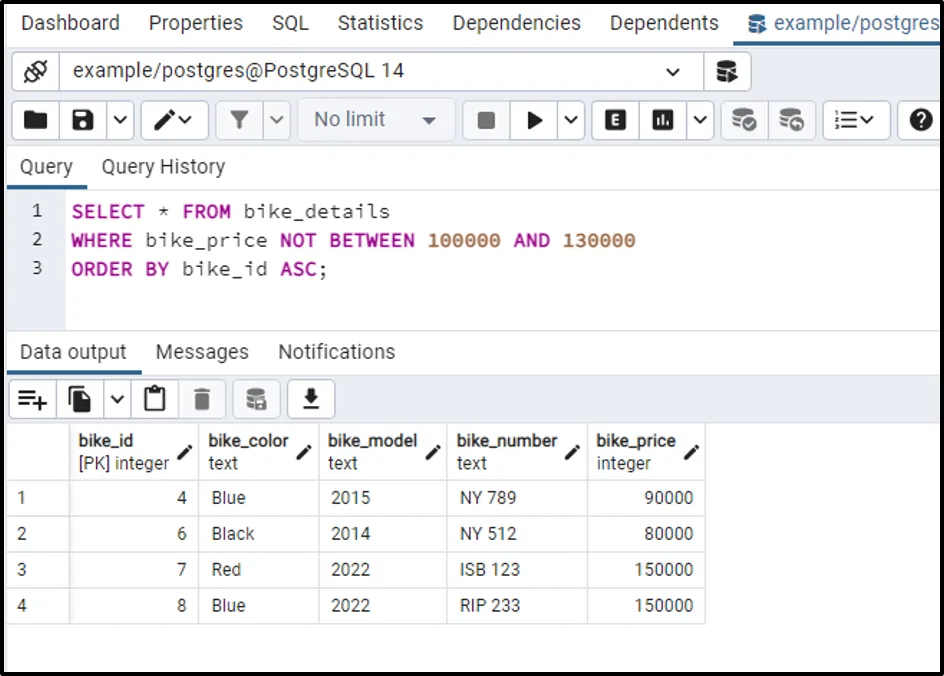Click the Explain Analyze chart icon
The height and width of the screenshot is (676, 944).
tap(662, 120)
